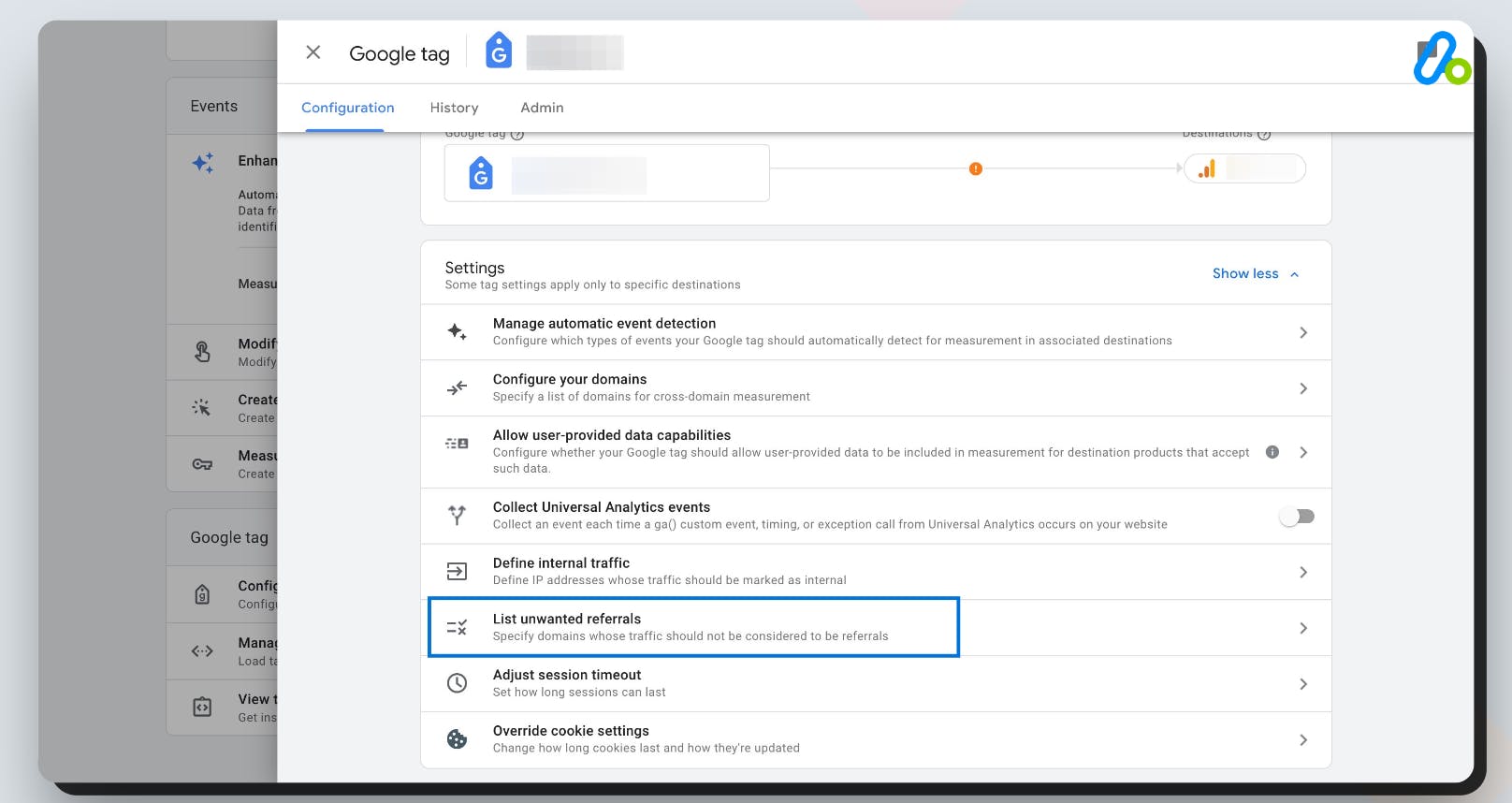
Task: Click the info icon beside user-provided data
Action: 1272,452
